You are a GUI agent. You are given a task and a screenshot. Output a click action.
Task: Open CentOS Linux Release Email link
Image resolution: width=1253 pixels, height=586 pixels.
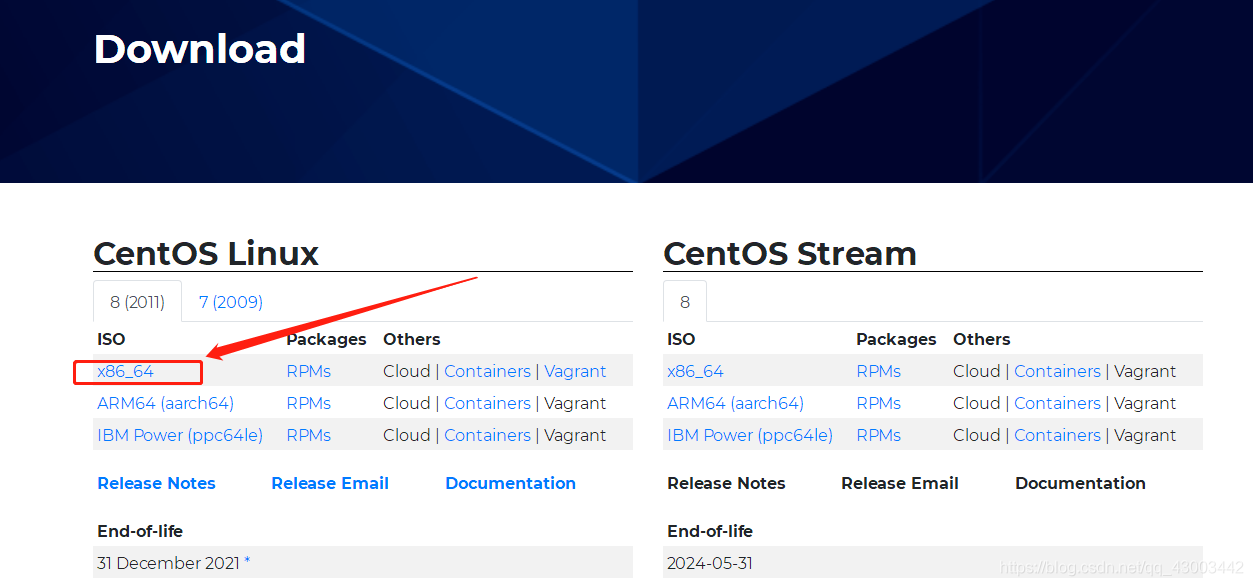(330, 483)
